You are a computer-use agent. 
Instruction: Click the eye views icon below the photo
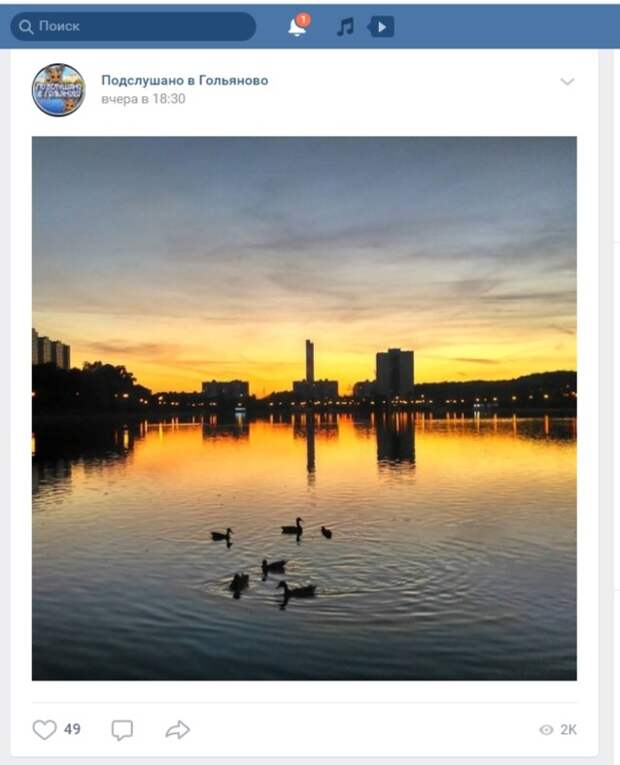click(x=546, y=729)
